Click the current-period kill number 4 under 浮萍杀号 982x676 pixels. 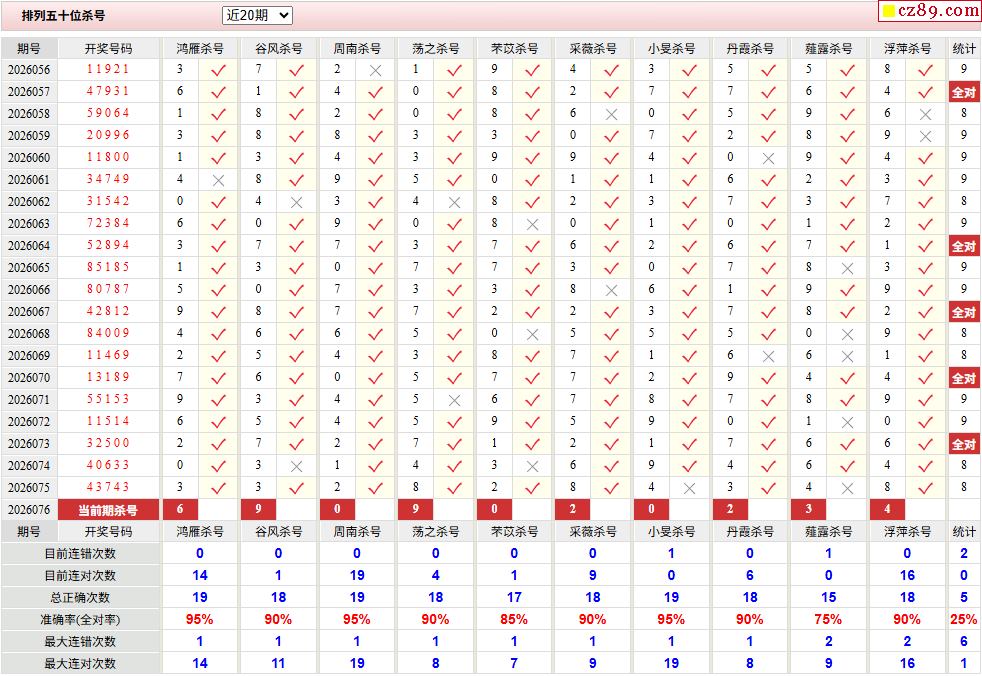(887, 509)
